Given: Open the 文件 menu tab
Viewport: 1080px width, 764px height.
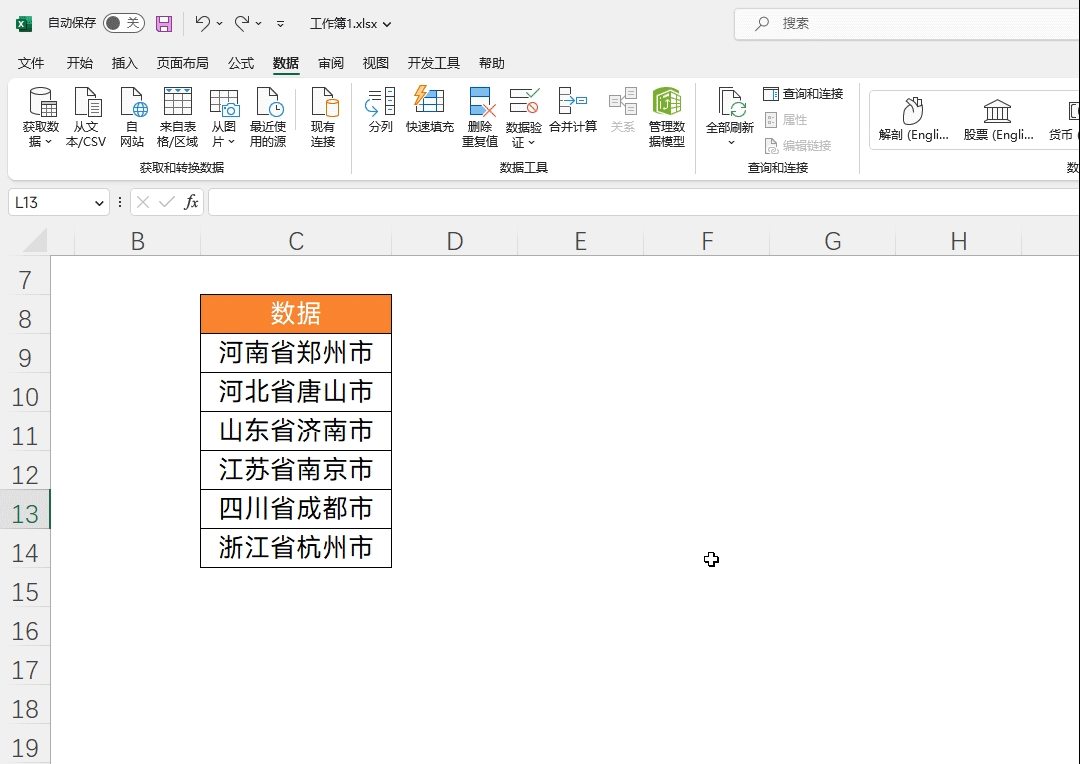Looking at the screenshot, I should [x=31, y=63].
